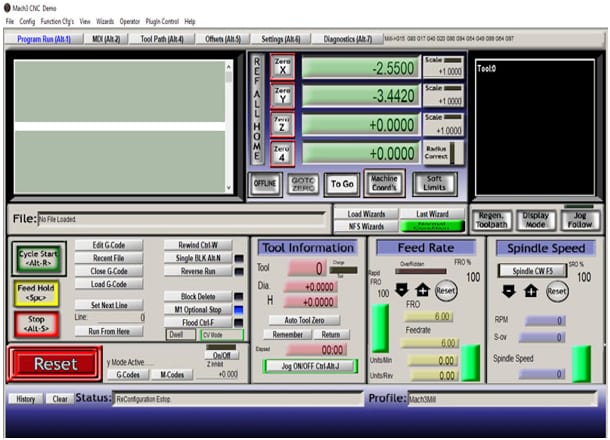Open the Wizards menu
This screenshot has width=610, height=440.
point(105,21)
